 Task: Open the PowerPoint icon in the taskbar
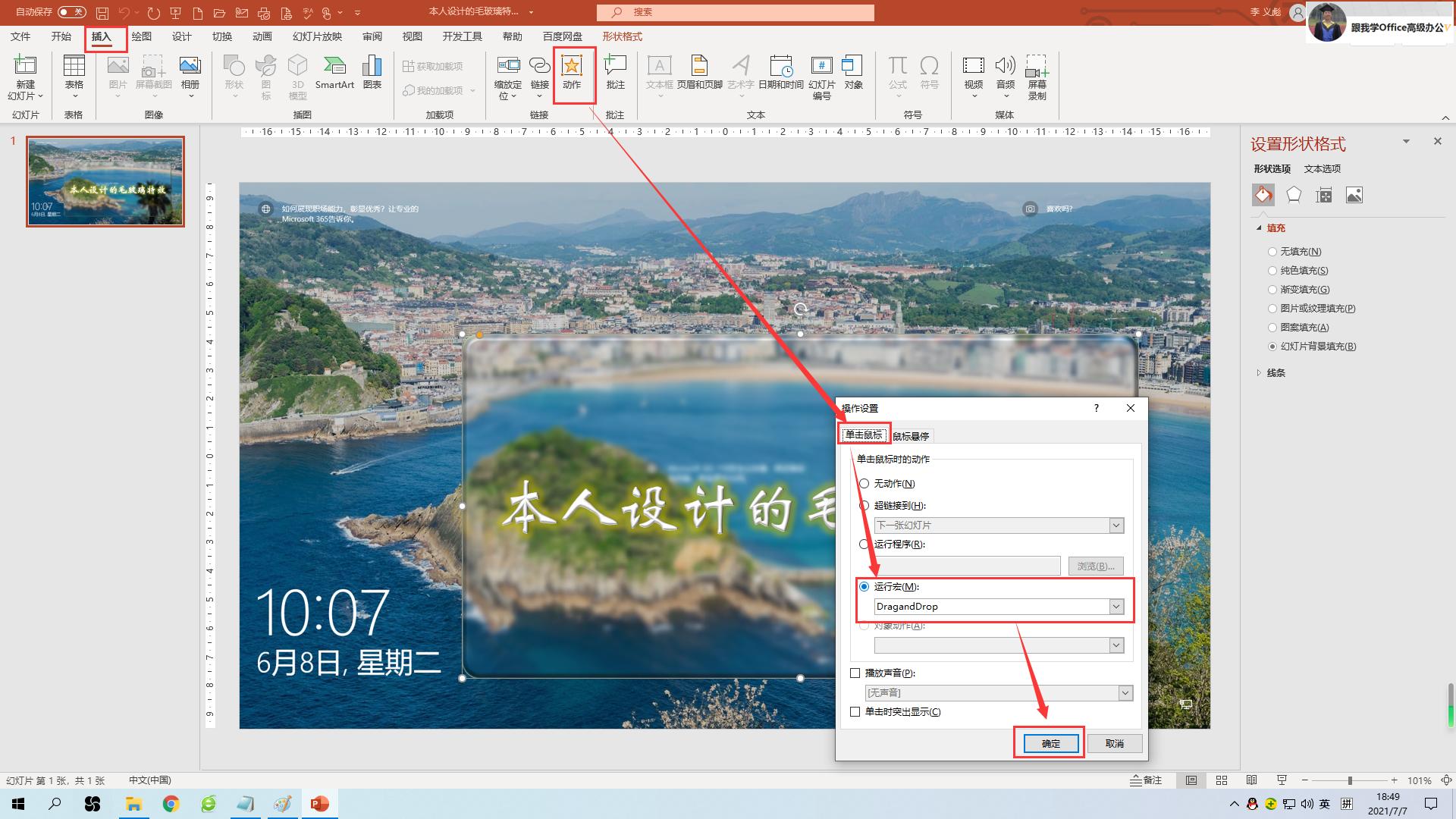pyautogui.click(x=319, y=804)
